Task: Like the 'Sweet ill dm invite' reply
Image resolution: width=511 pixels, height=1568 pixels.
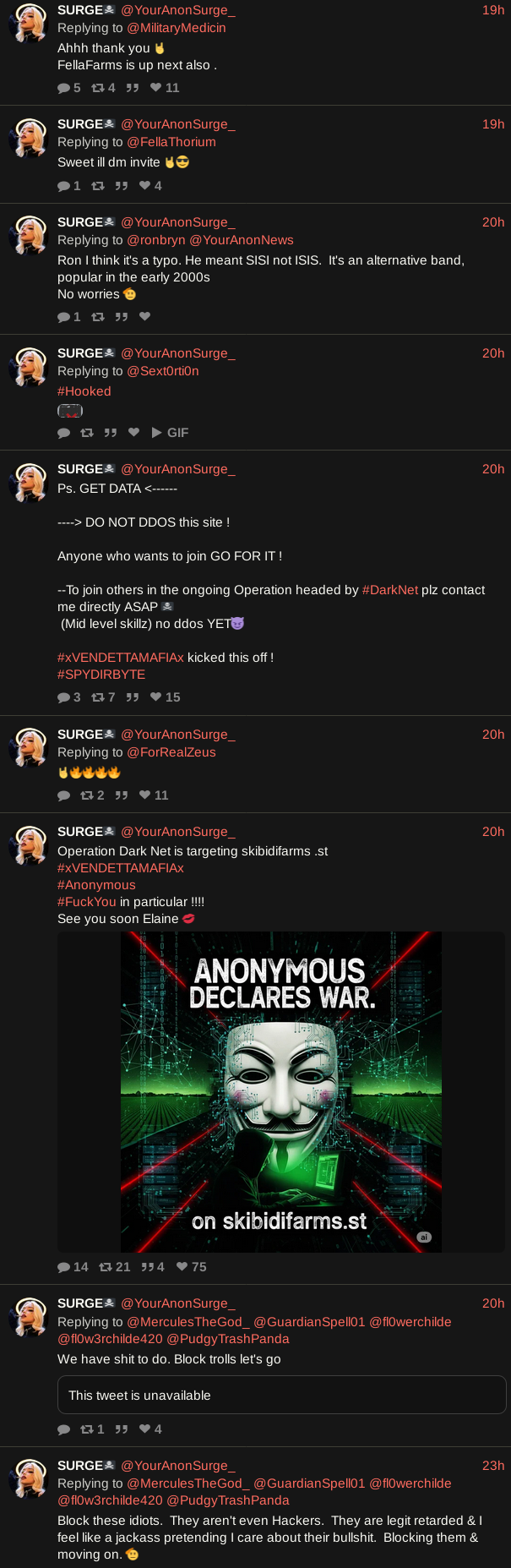Action: click(x=150, y=186)
